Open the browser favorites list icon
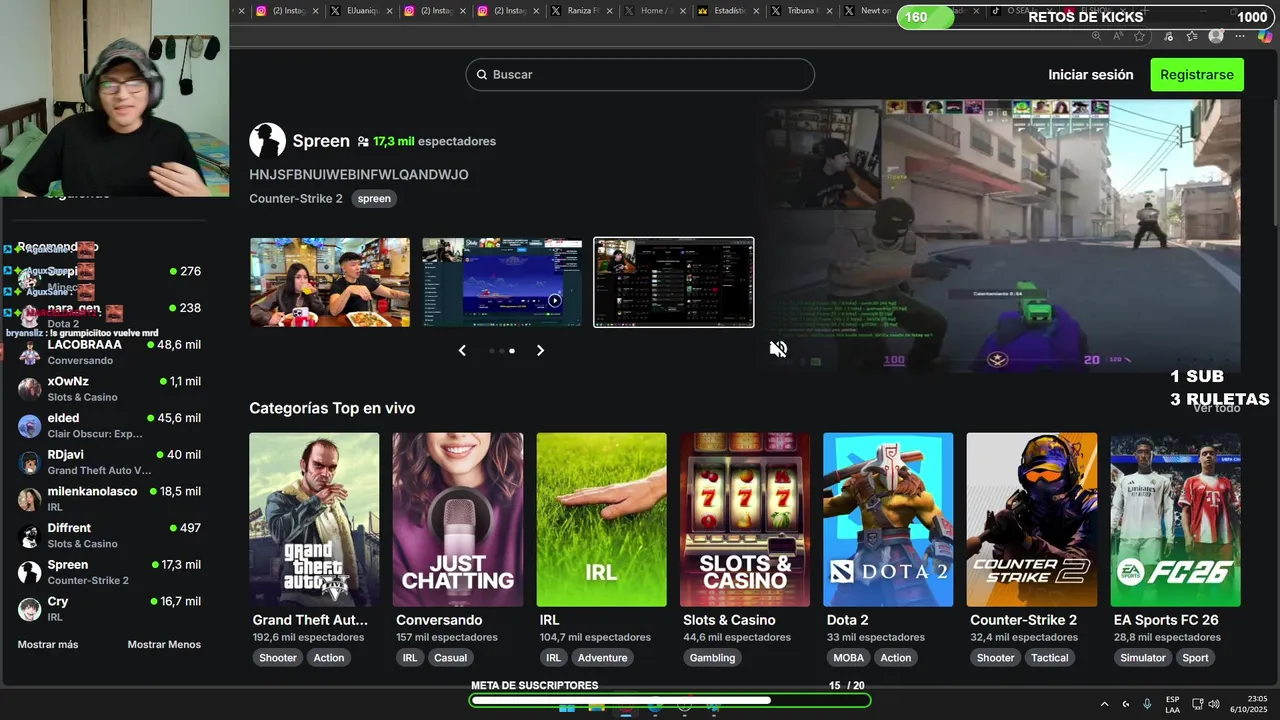 [1192, 36]
